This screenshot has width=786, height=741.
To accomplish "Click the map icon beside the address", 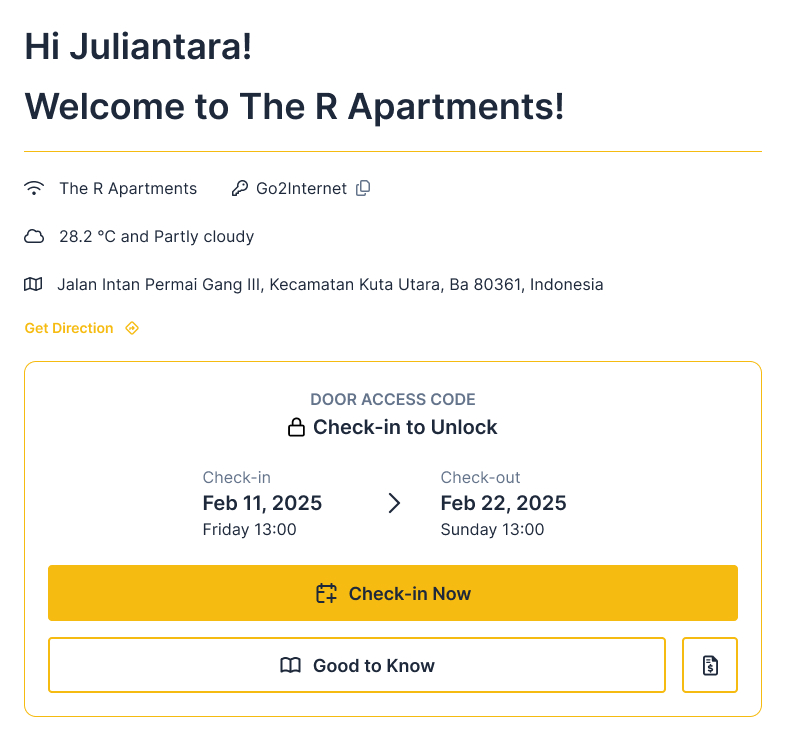I will tap(34, 285).
